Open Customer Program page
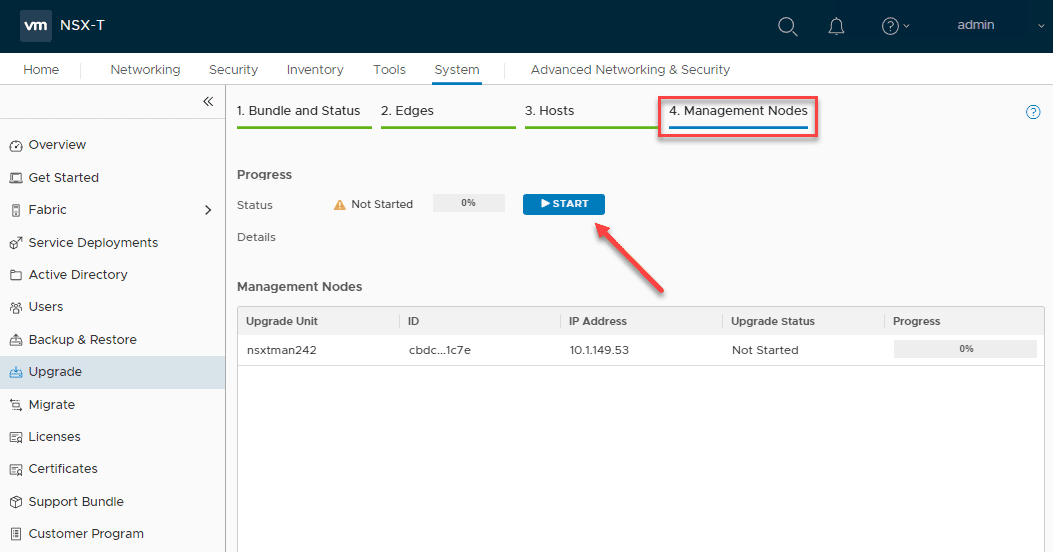 [x=86, y=534]
